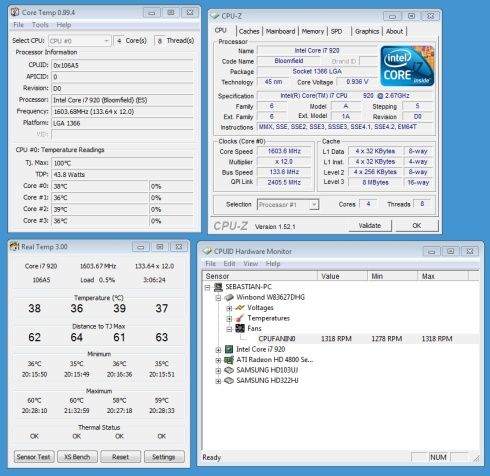Viewport: 490px width, 476px height.
Task: Open the Tools menu in Core Temp
Action: 40,25
